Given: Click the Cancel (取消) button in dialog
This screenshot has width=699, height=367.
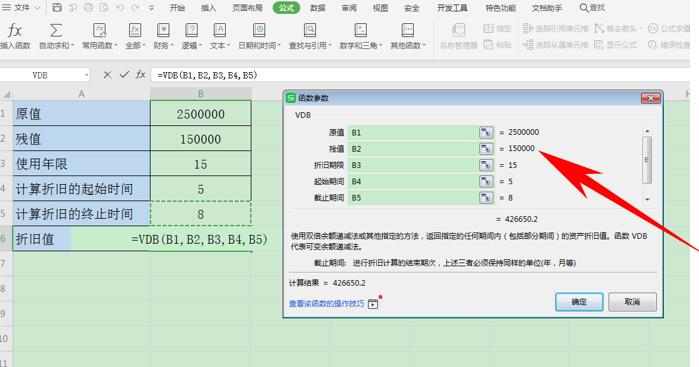Looking at the screenshot, I should click(x=632, y=302).
